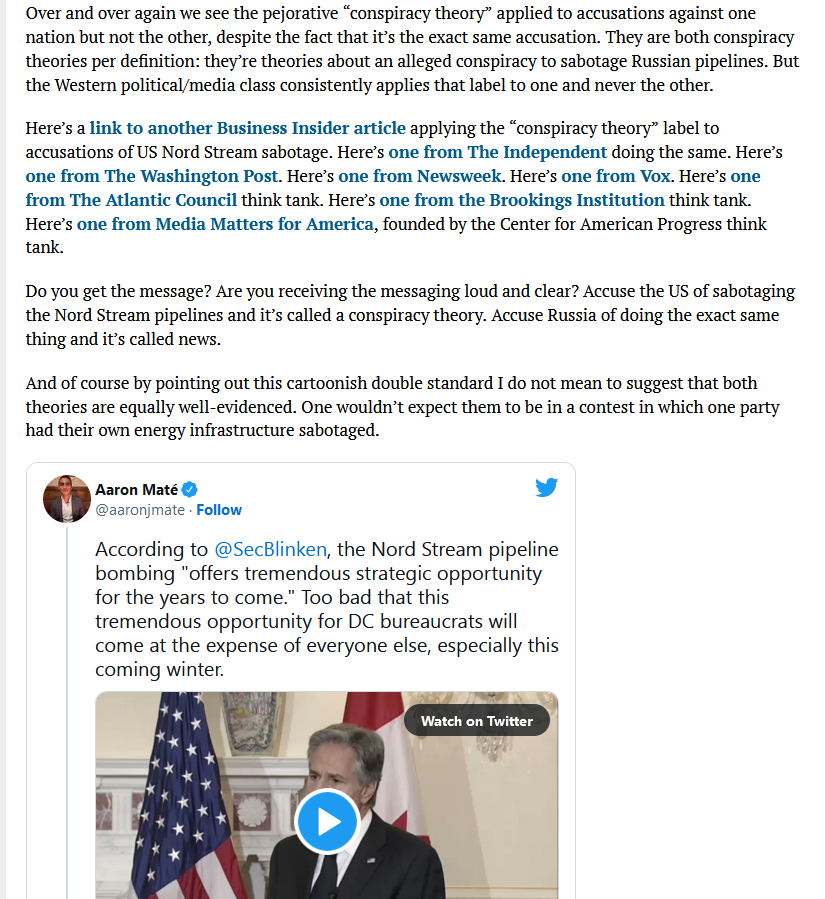This screenshot has width=825, height=899.
Task: Open the Media Matters for America link
Action: pos(225,224)
